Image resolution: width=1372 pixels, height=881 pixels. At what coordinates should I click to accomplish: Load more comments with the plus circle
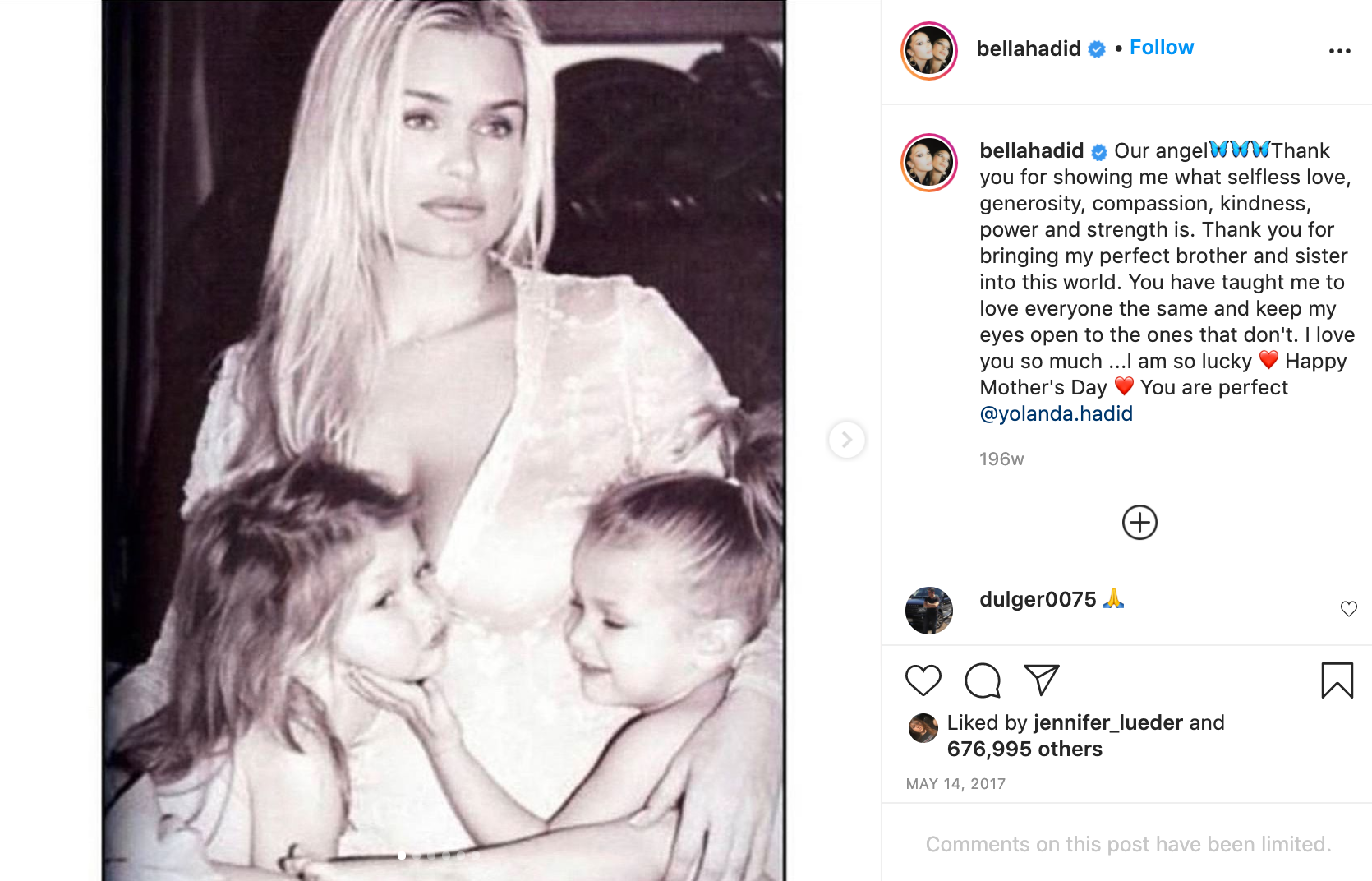[1139, 522]
